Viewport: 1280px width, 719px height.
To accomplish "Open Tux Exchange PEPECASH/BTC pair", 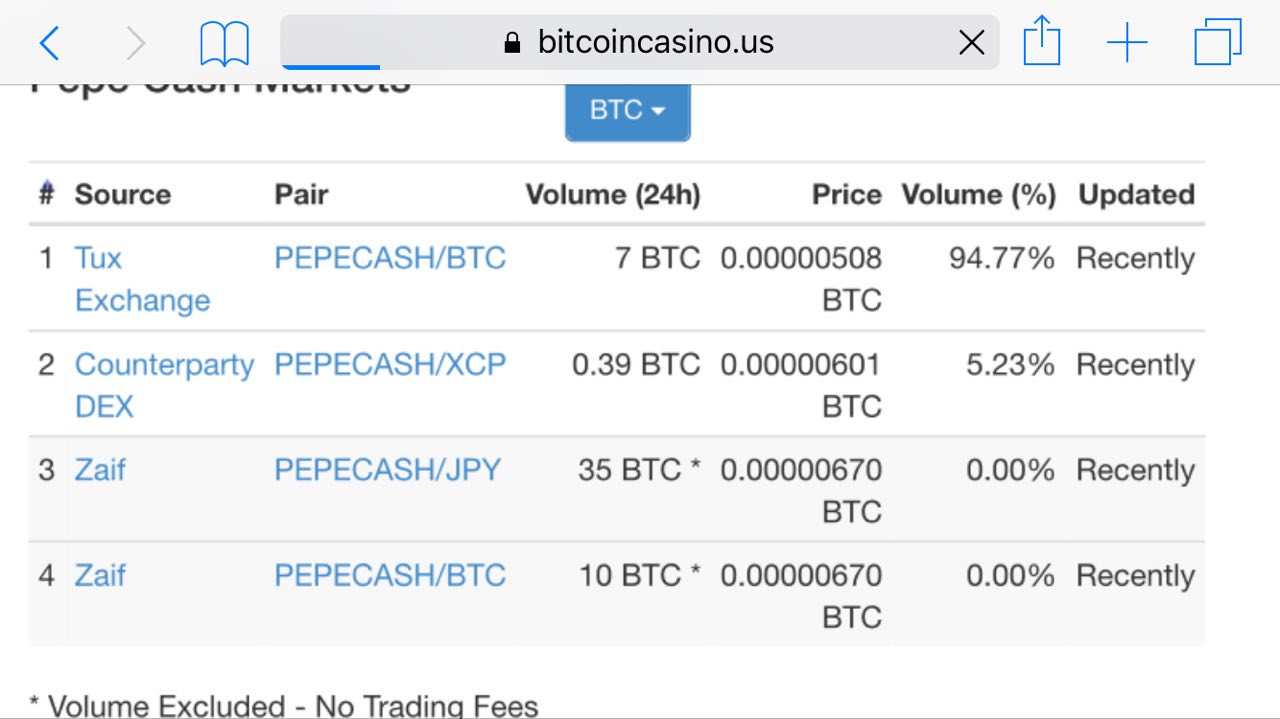I will (x=390, y=258).
